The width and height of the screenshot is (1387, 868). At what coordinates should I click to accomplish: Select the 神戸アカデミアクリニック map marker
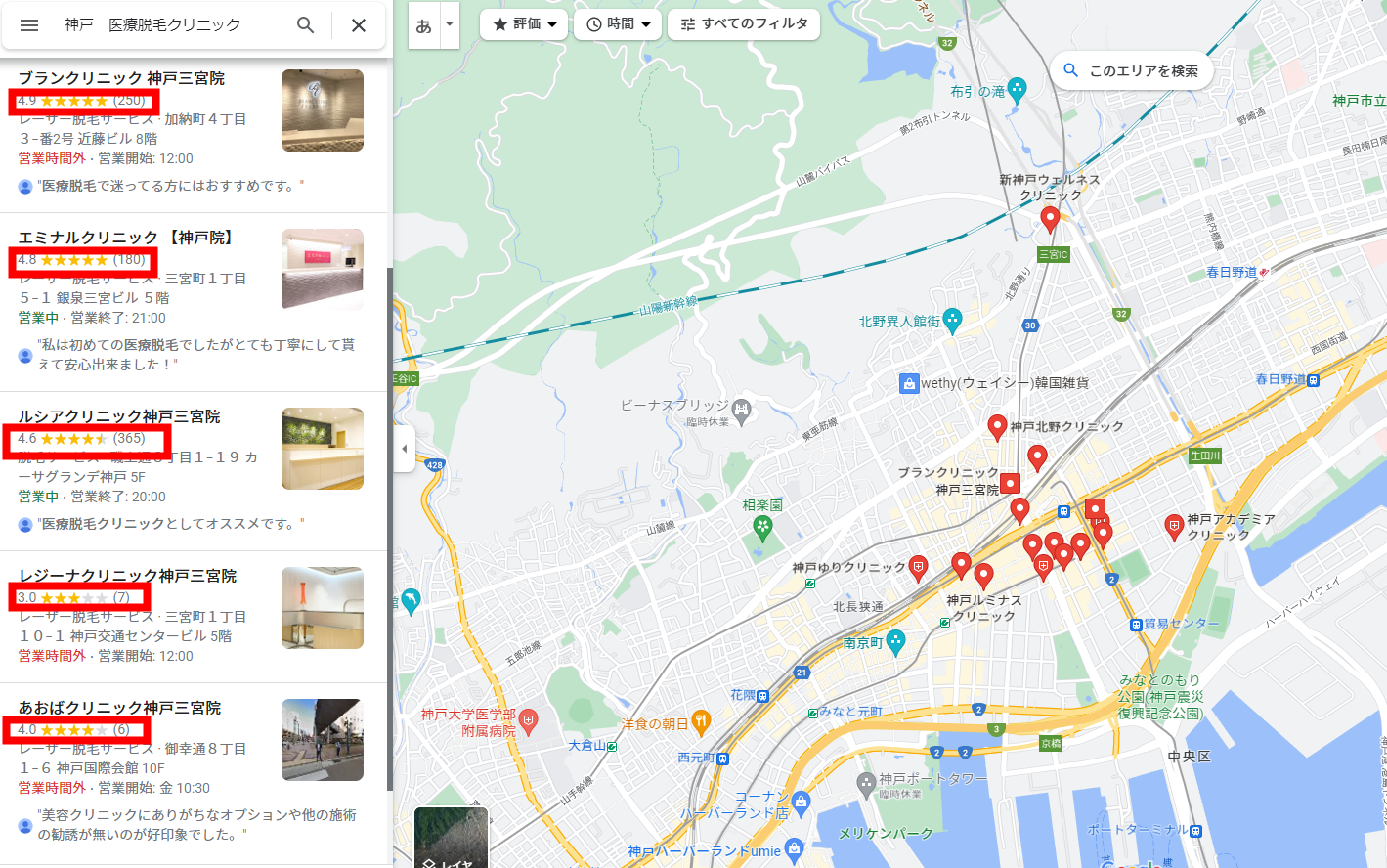point(1174,528)
